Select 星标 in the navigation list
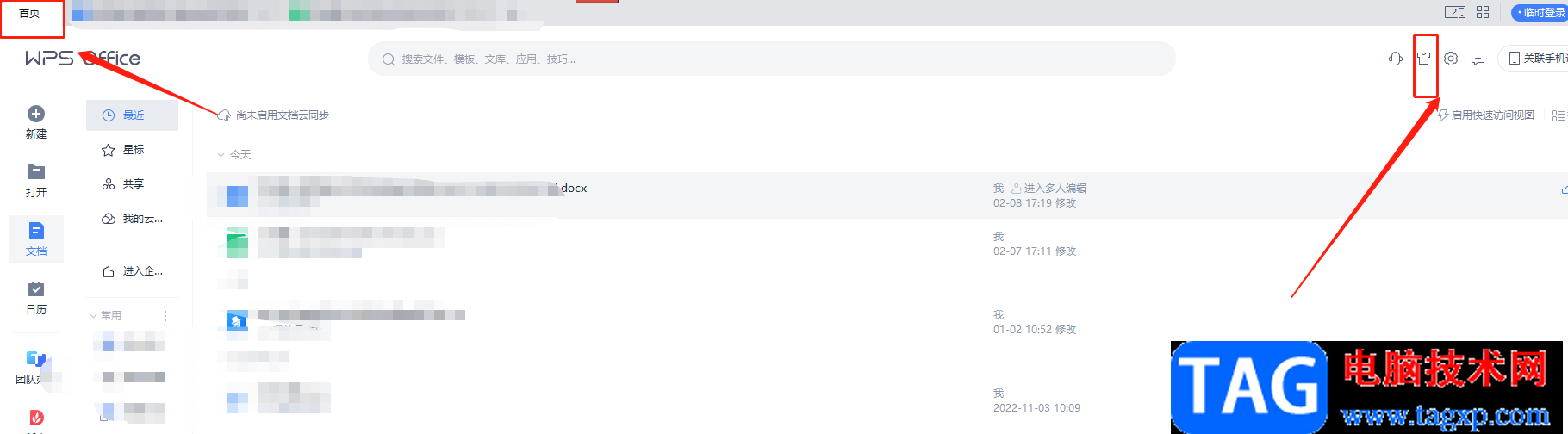 tap(132, 150)
